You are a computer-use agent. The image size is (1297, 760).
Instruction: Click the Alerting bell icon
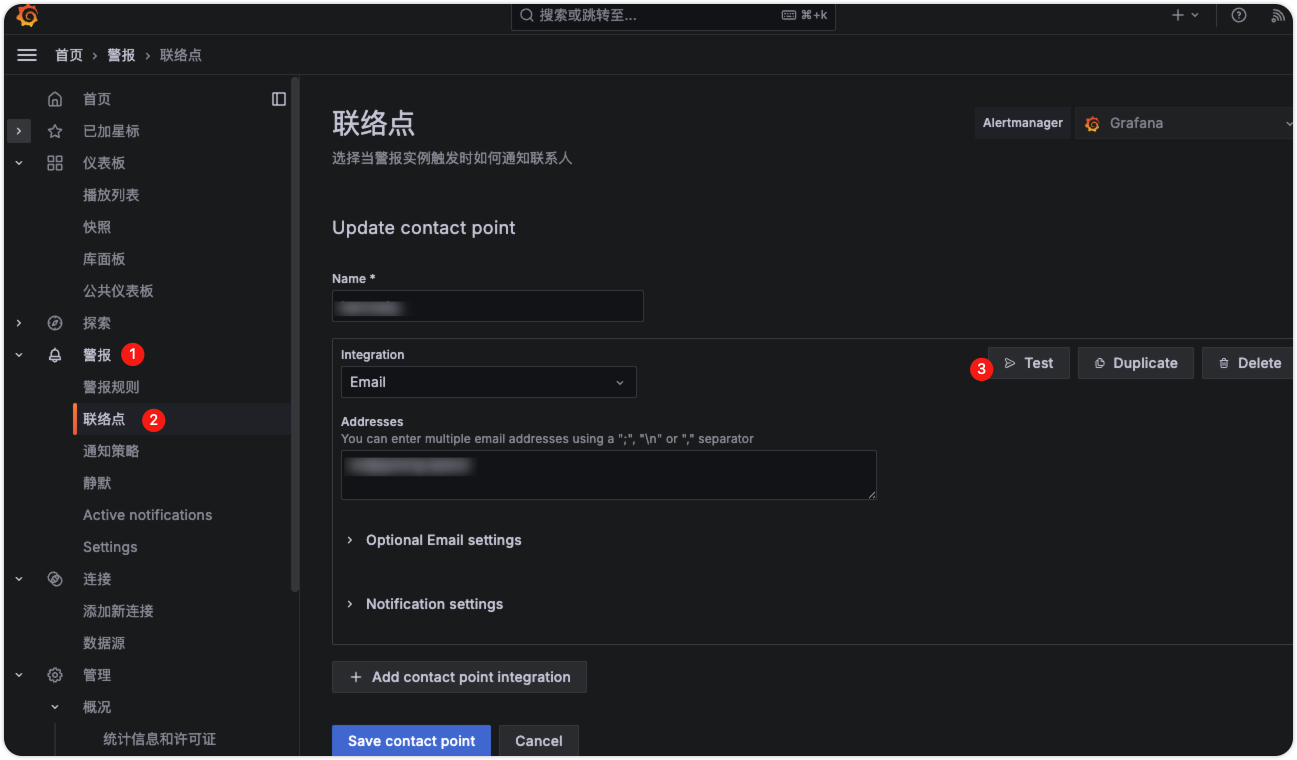(55, 355)
